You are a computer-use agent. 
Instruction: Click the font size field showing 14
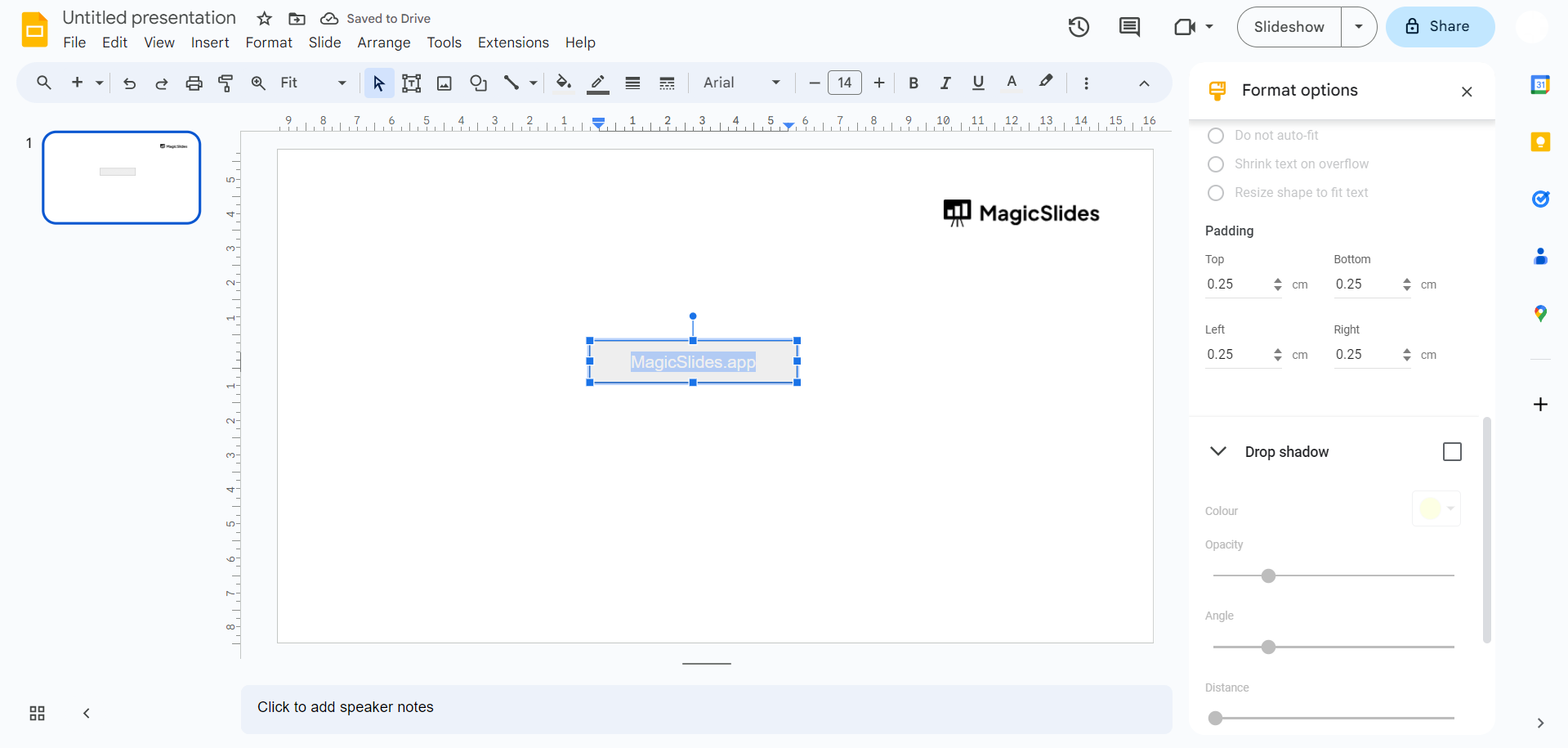[x=845, y=83]
